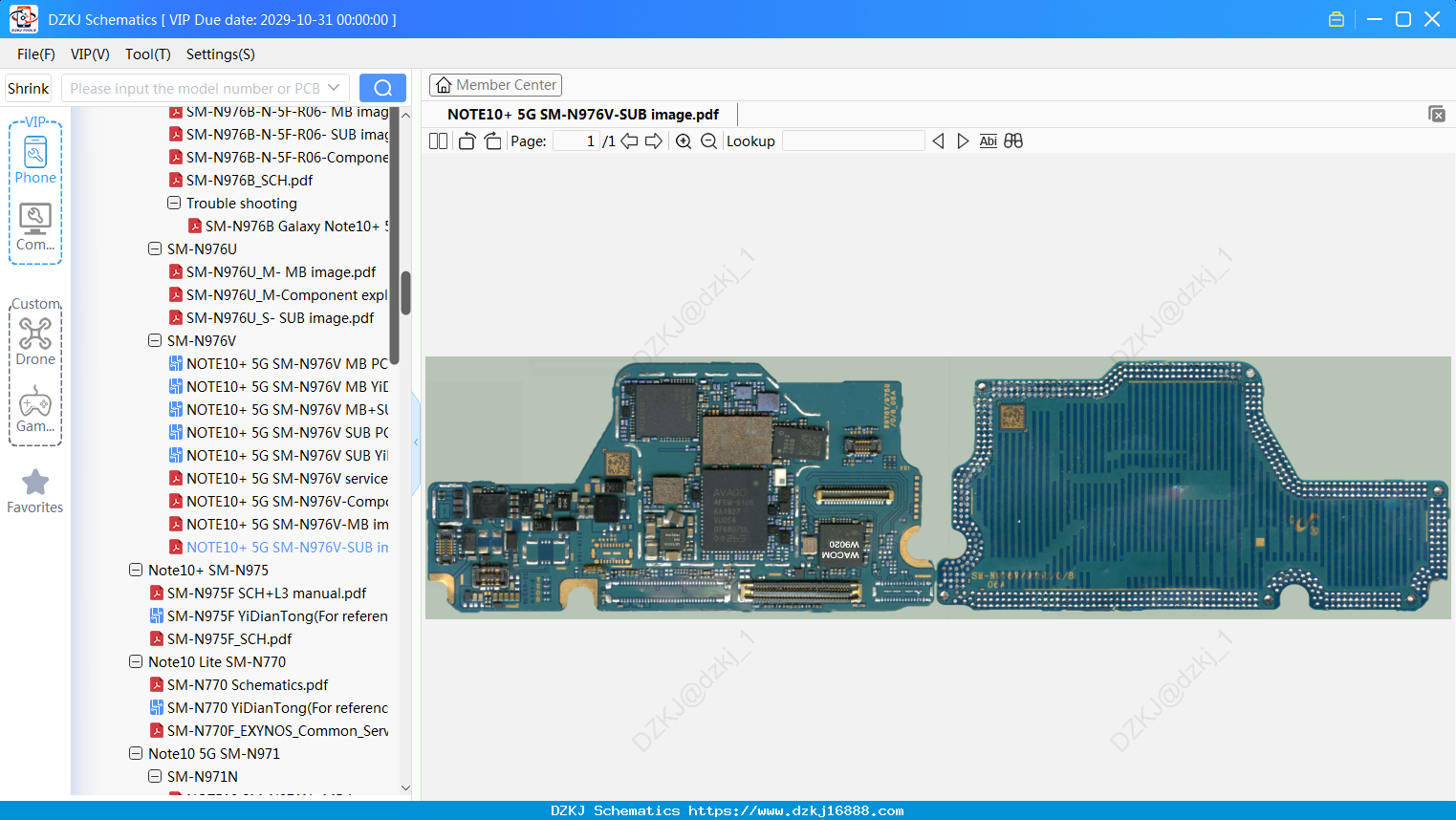Open SM-N976B_SCH.pdf in the tree

[x=250, y=181]
